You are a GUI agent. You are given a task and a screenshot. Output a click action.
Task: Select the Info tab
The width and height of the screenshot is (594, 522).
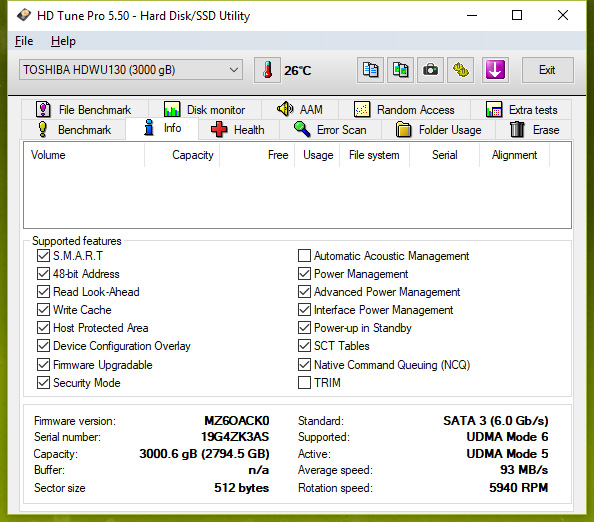pos(162,128)
